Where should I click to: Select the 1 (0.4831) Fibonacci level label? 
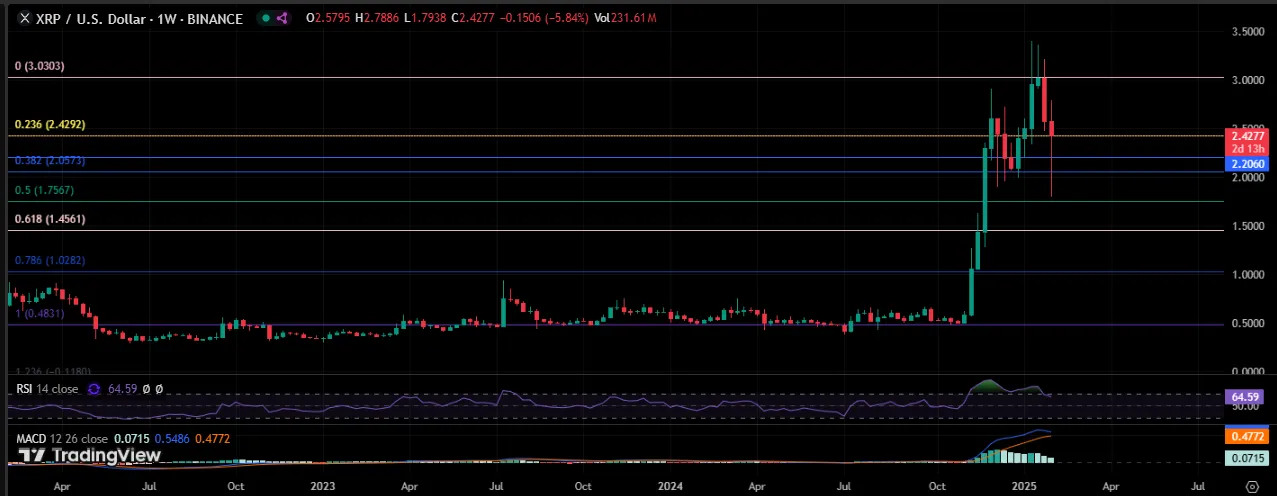click(39, 313)
